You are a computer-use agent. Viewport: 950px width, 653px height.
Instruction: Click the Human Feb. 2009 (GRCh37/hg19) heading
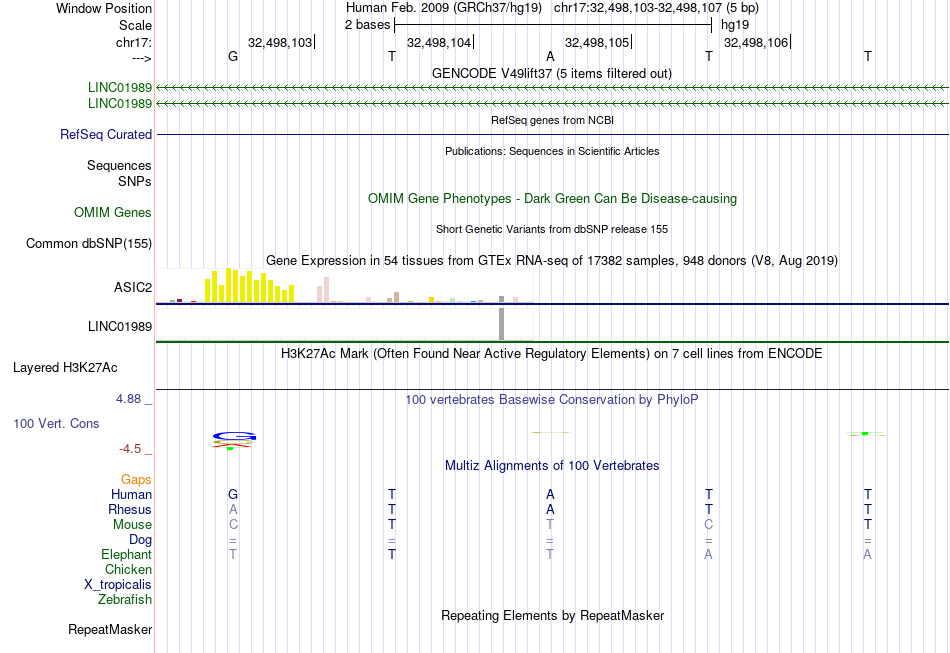click(443, 8)
